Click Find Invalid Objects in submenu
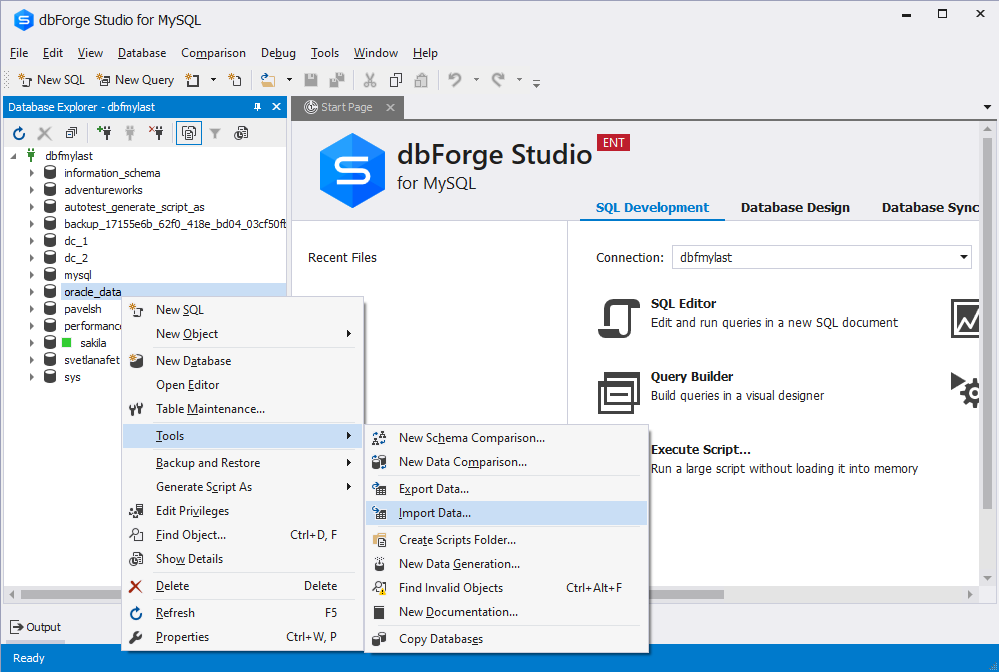 [x=507, y=589]
